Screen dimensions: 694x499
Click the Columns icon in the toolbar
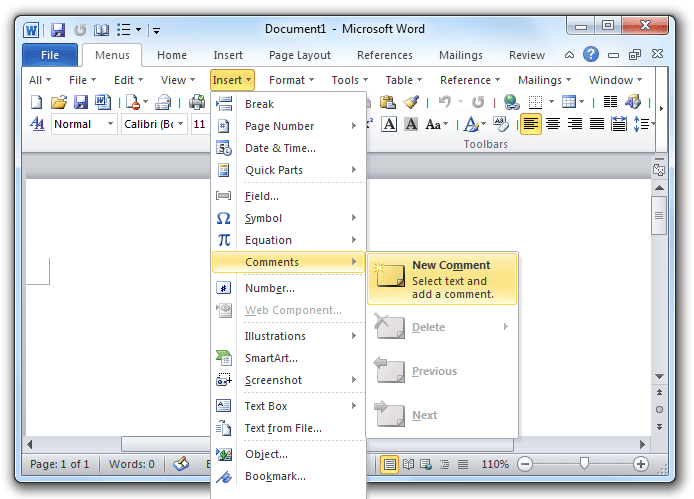(610, 102)
